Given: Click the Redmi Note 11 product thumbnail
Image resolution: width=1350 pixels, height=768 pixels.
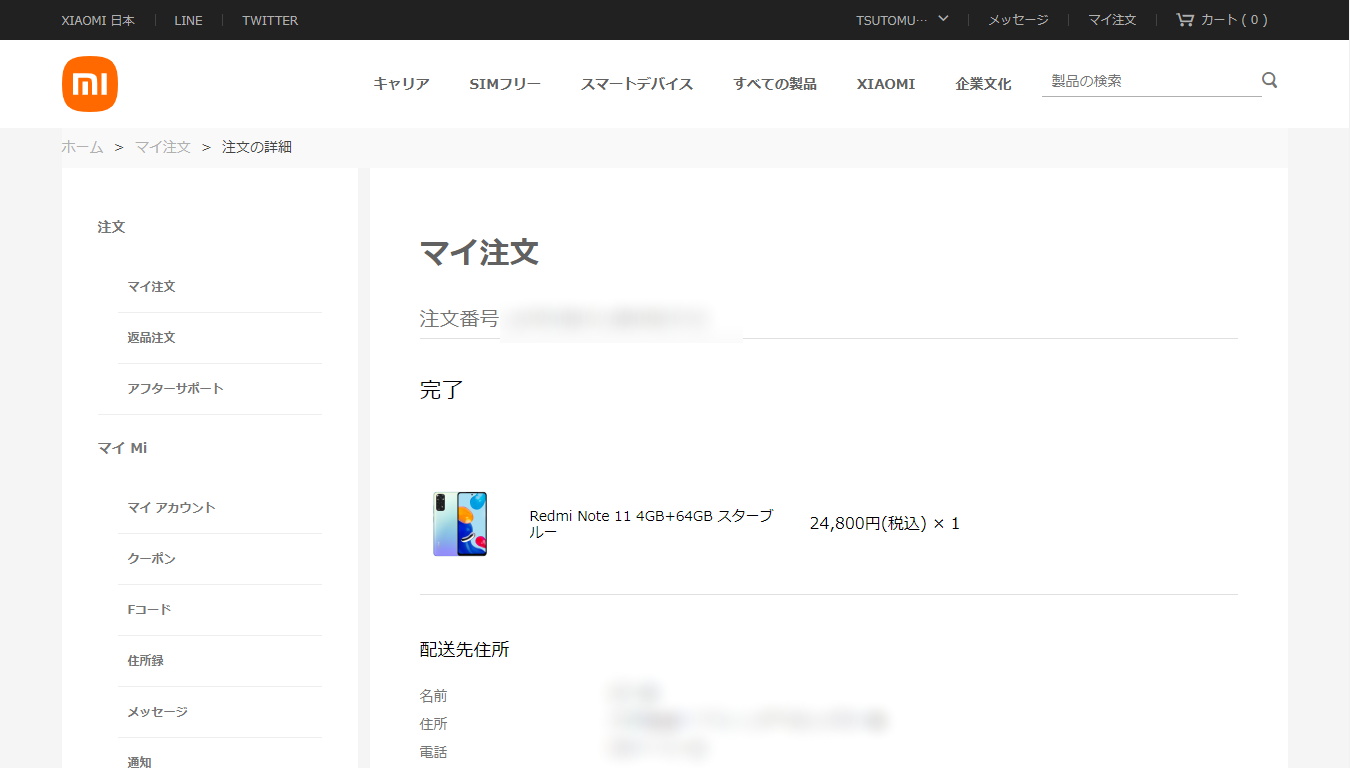Looking at the screenshot, I should [x=460, y=524].
